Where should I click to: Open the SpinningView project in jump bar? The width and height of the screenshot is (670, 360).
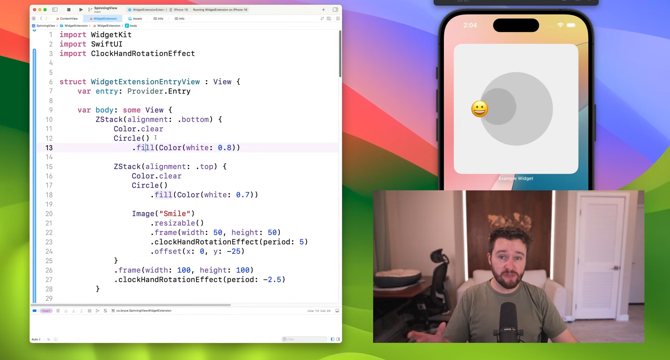tap(43, 26)
